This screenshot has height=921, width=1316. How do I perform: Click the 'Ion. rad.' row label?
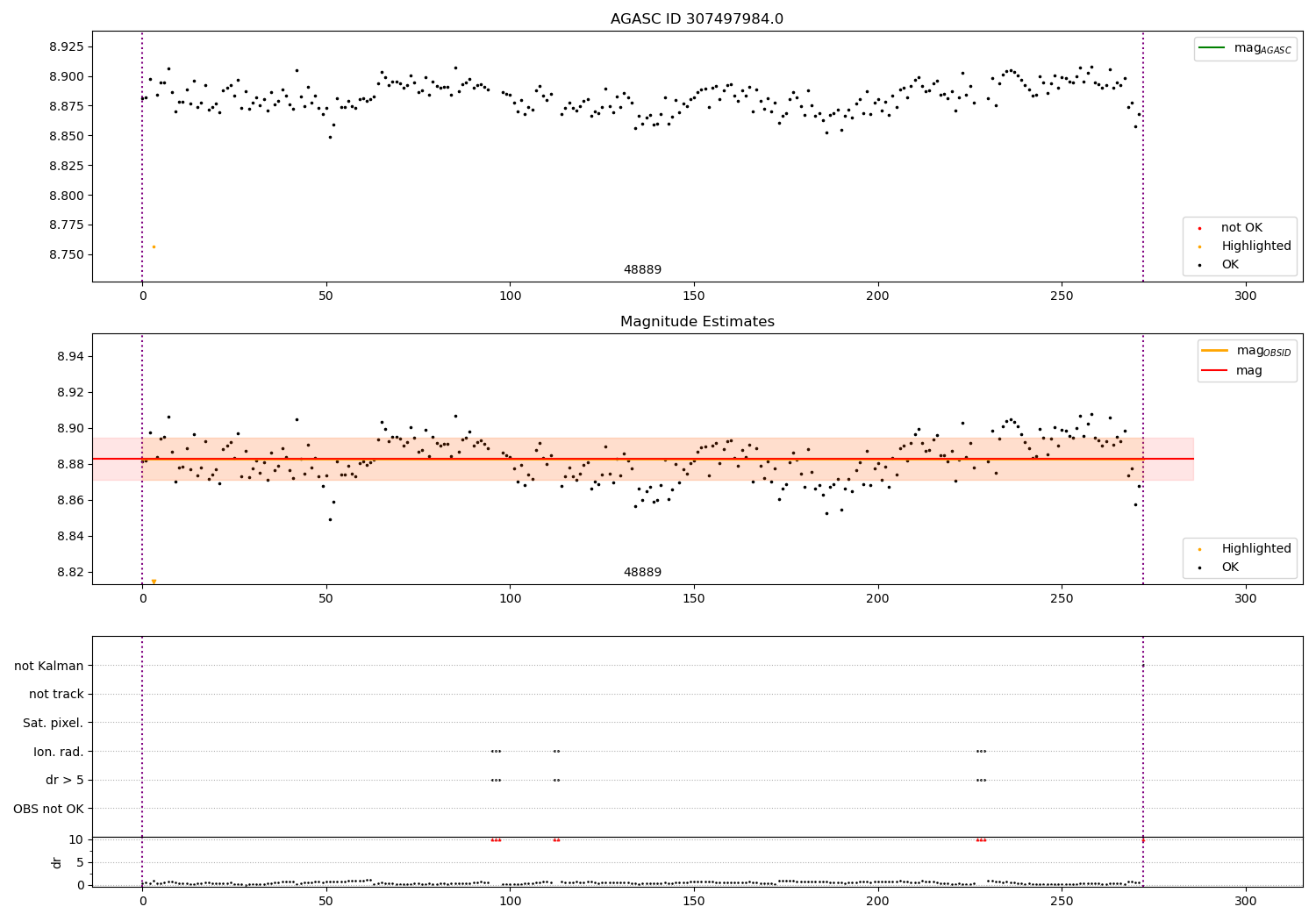[59, 752]
